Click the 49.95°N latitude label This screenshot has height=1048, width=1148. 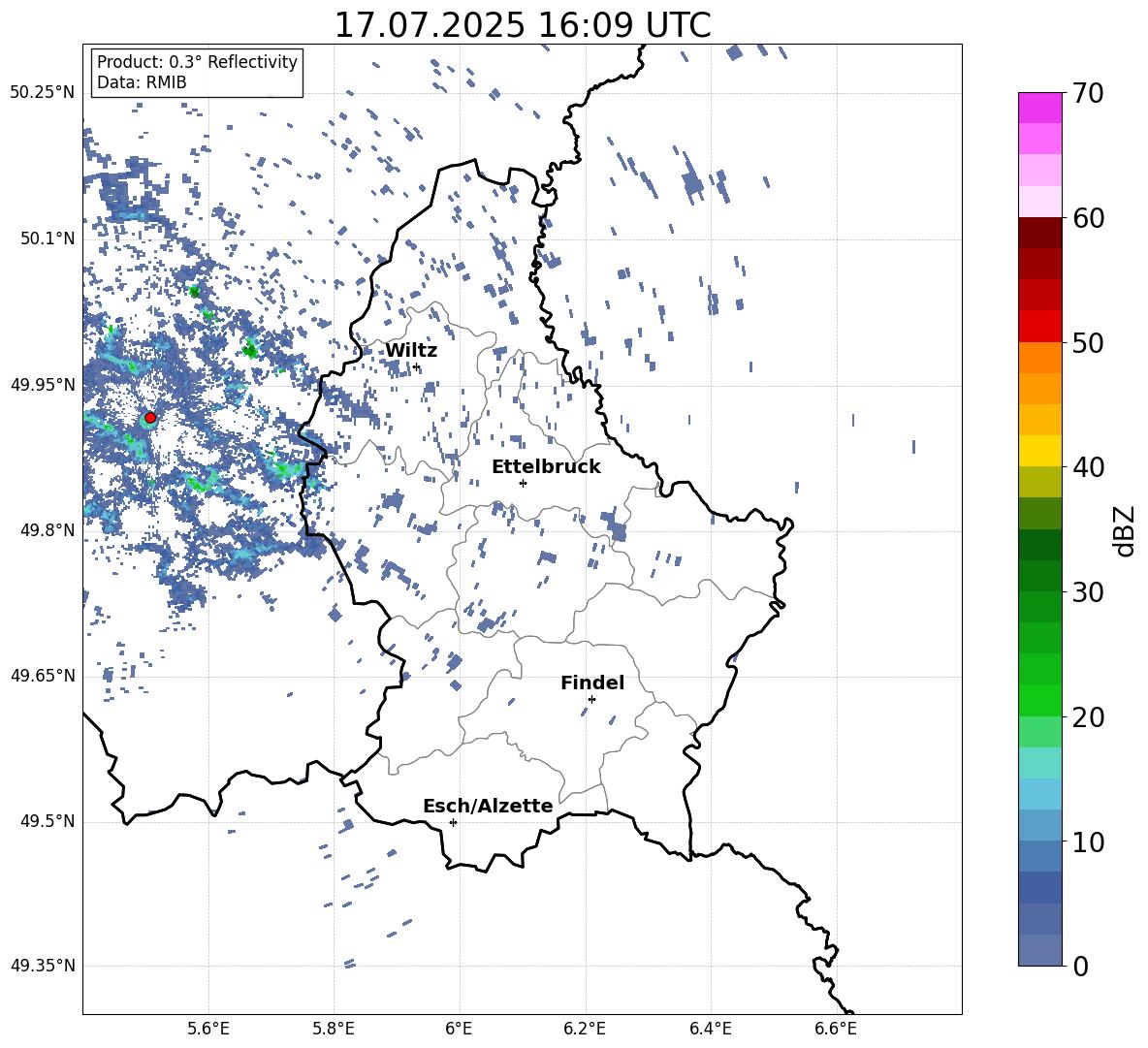[x=43, y=385]
